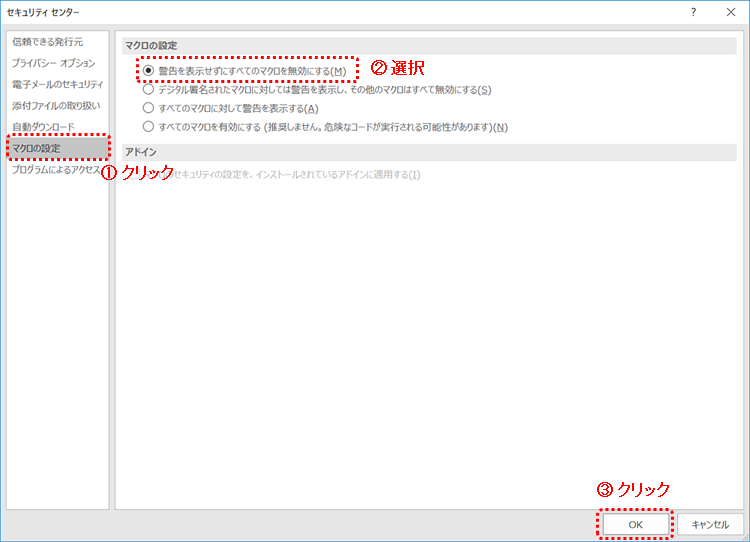Click the セキュリティ センター title bar text
This screenshot has width=750, height=542.
(x=43, y=12)
